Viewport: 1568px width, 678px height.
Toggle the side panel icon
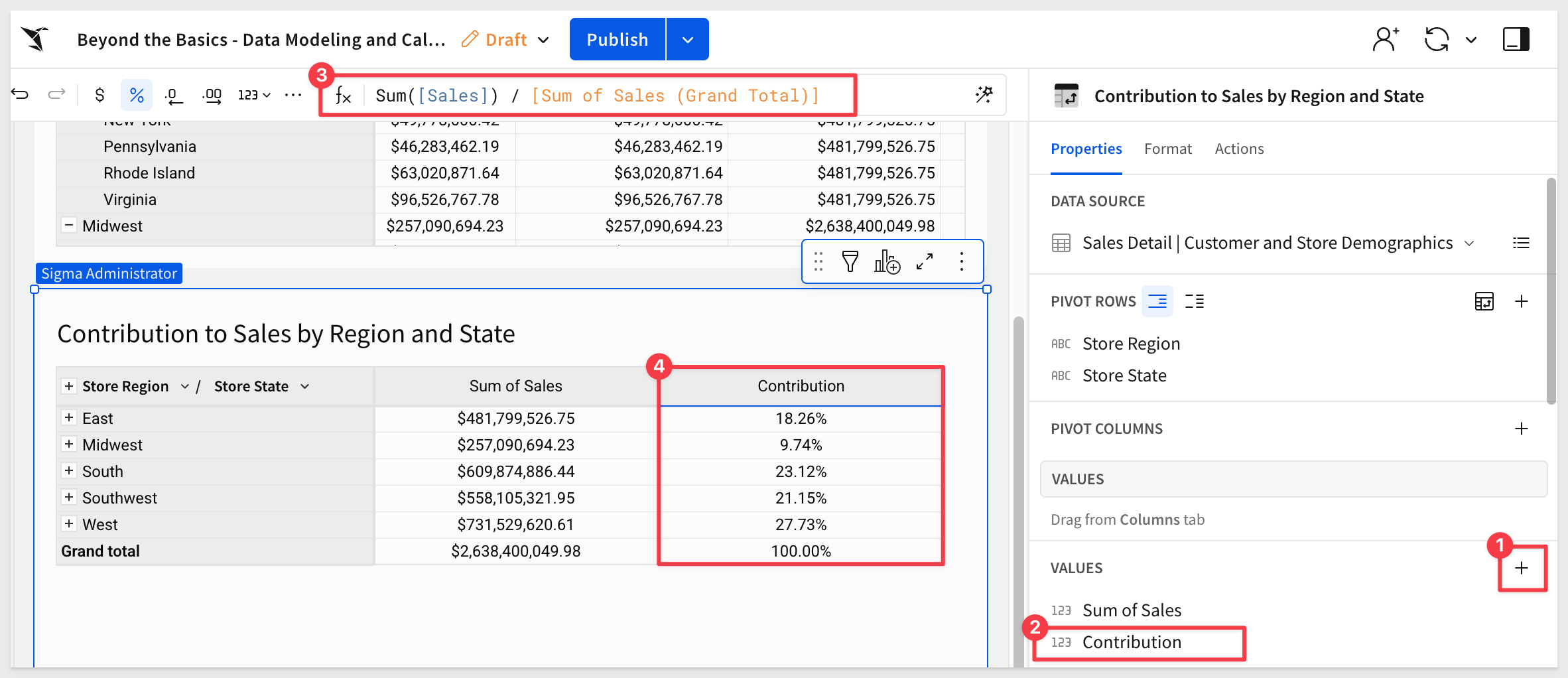point(1516,39)
